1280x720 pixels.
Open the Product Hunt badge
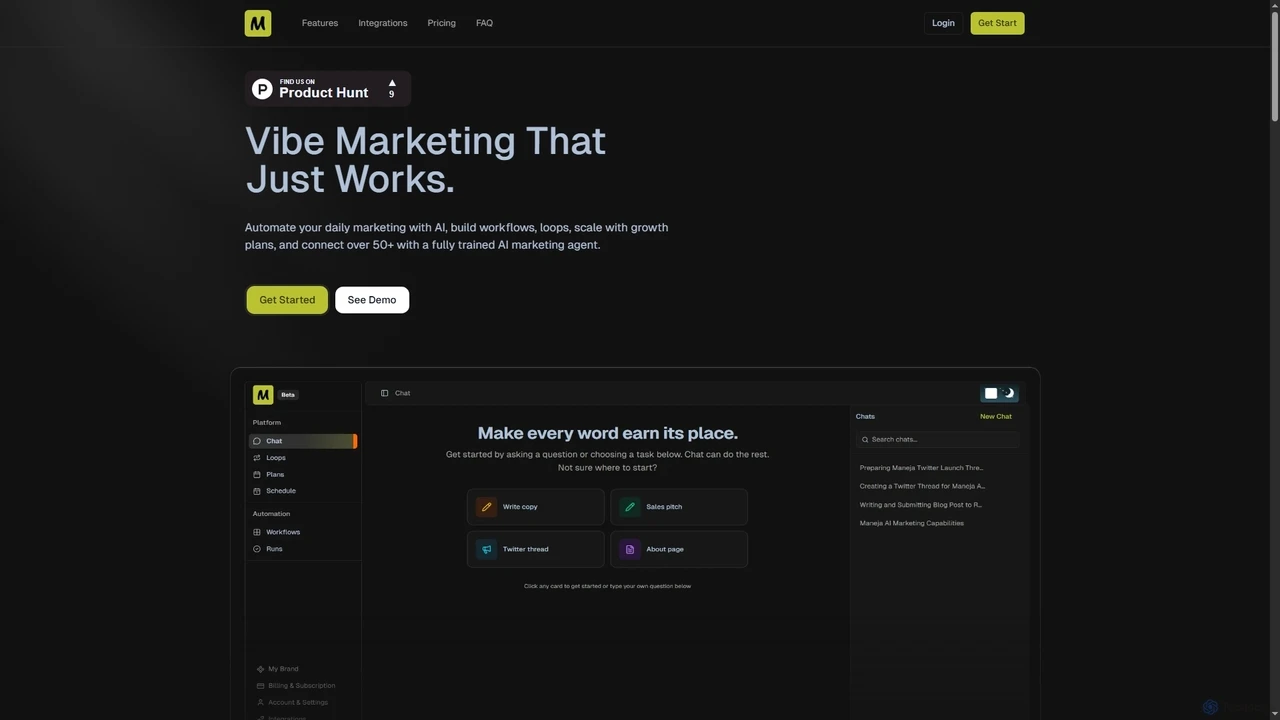(328, 89)
